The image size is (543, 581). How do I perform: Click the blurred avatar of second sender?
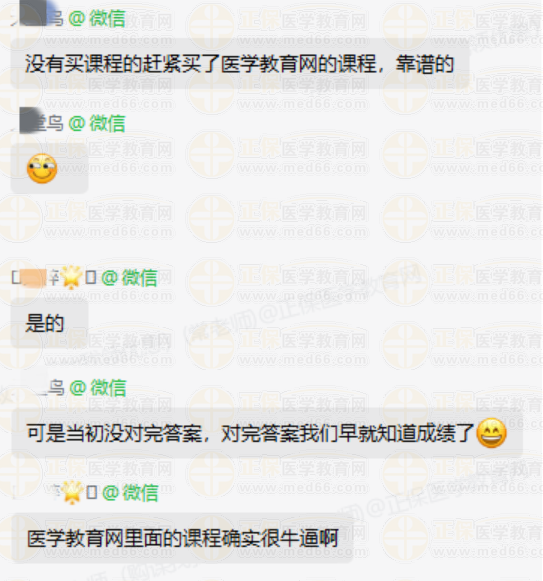33,120
